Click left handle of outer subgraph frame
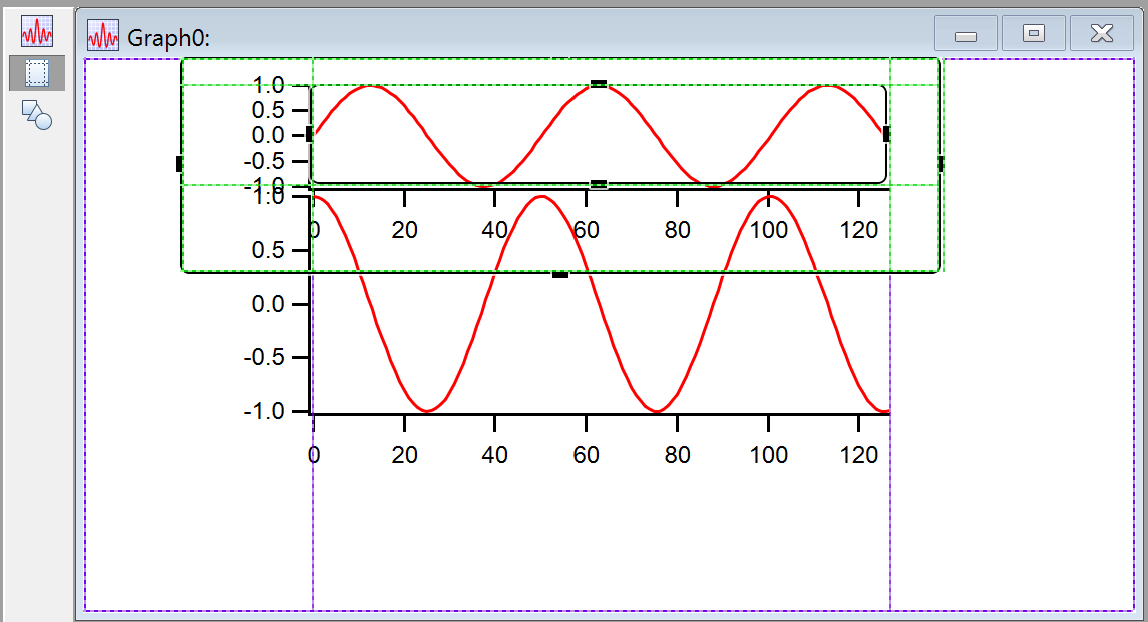 click(x=180, y=163)
